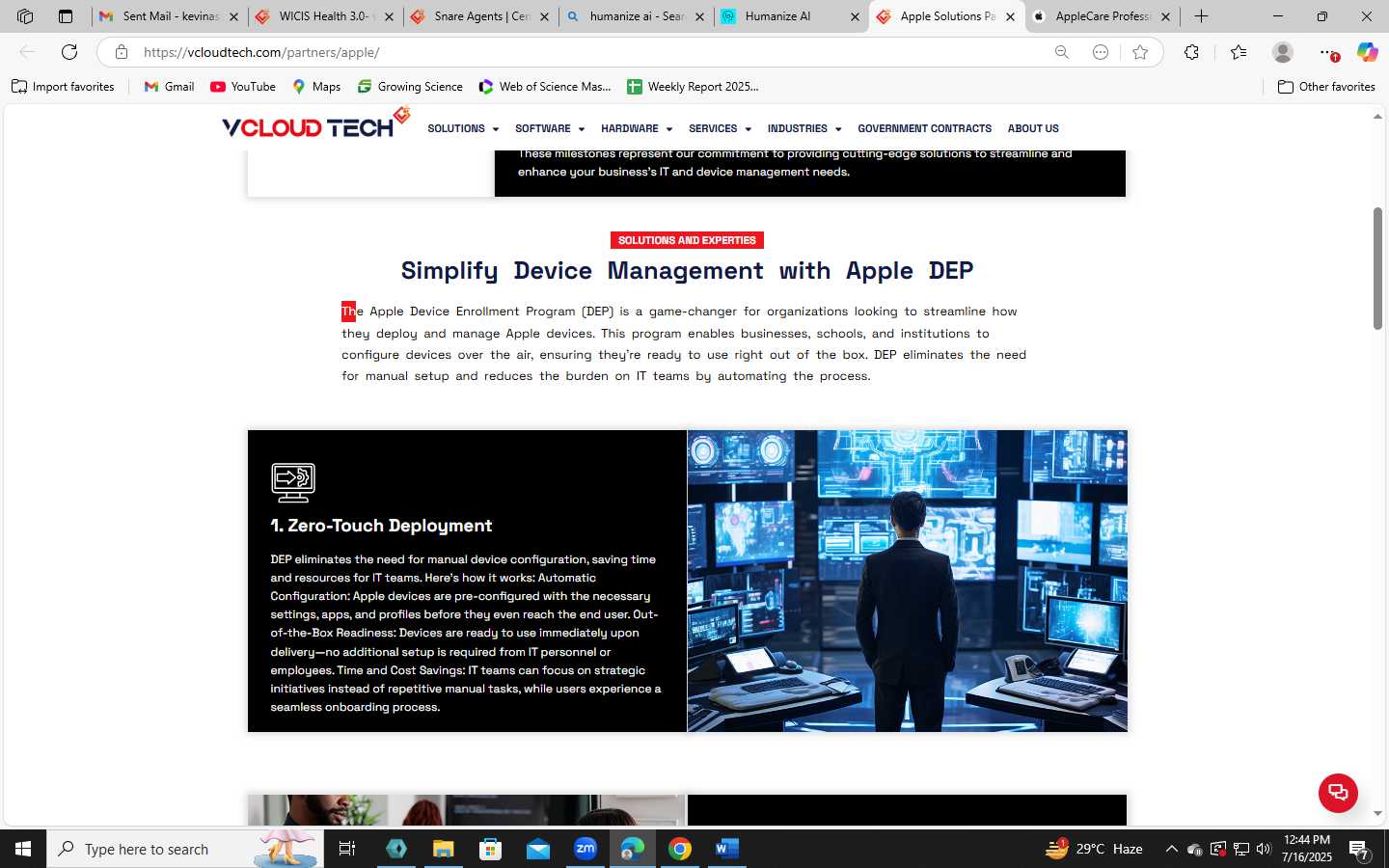Open the Weekly Report 2025 bookmark
The width and height of the screenshot is (1389, 868).
click(x=693, y=87)
